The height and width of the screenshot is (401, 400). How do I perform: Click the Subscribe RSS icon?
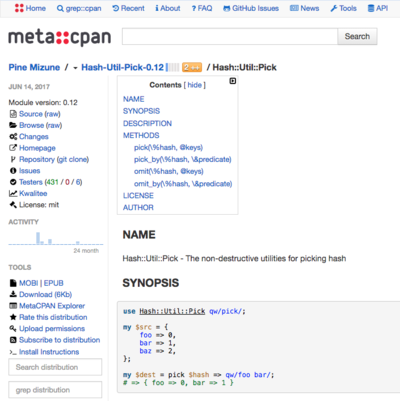click(x=13, y=340)
